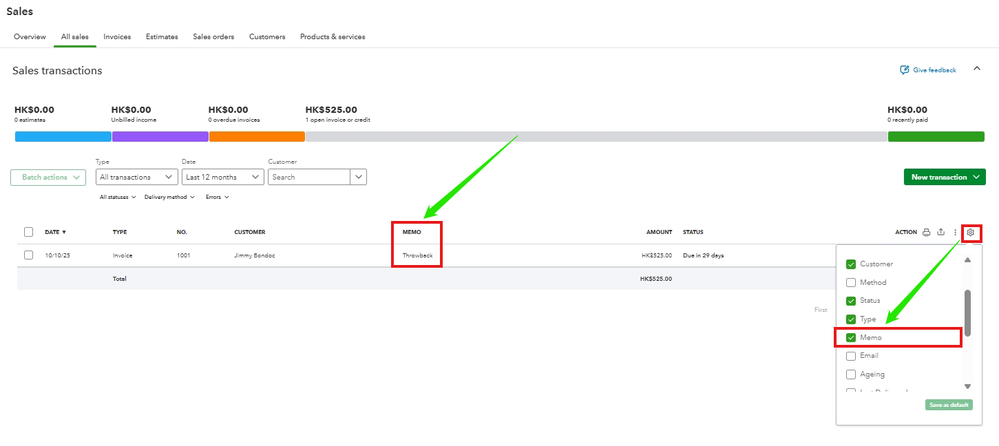Open the Type filter All transactions dropdown

[136, 177]
